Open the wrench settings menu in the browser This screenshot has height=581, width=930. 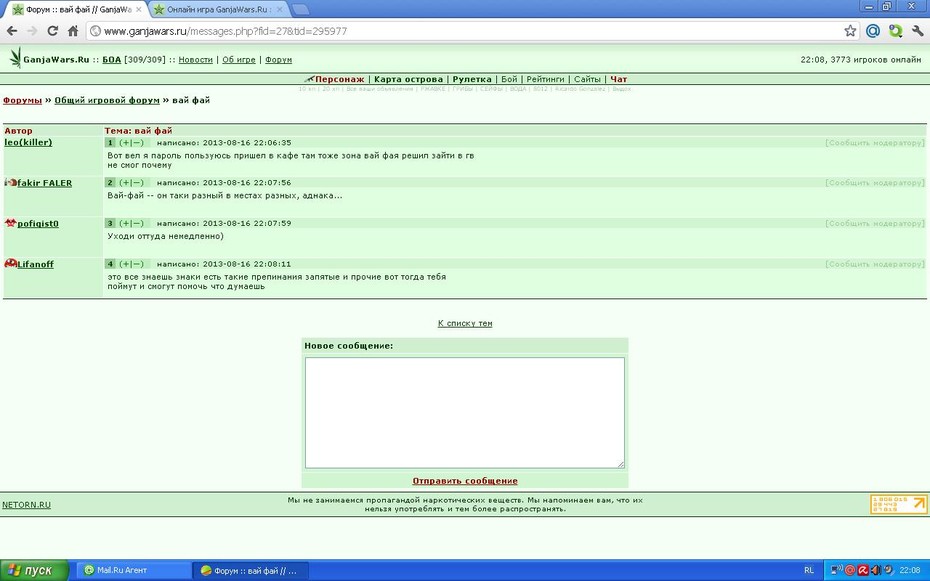point(917,31)
